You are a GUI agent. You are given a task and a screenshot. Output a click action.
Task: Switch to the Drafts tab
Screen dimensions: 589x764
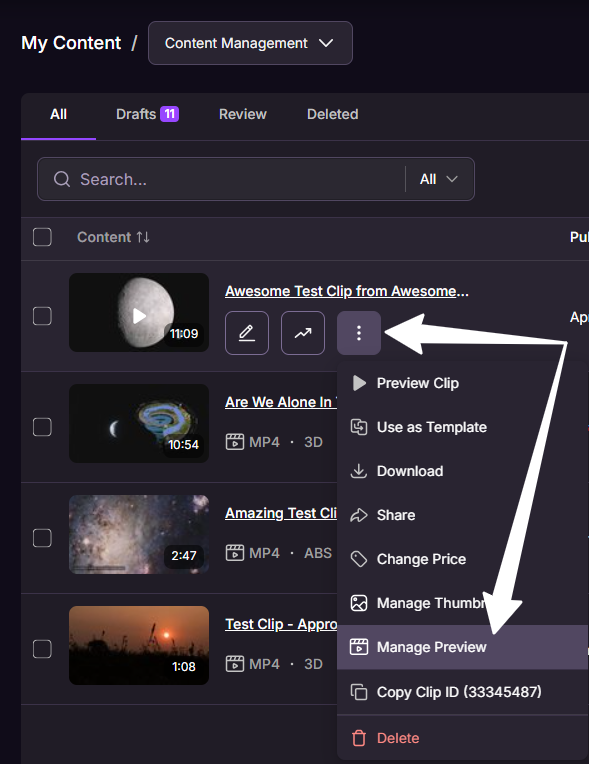148,114
